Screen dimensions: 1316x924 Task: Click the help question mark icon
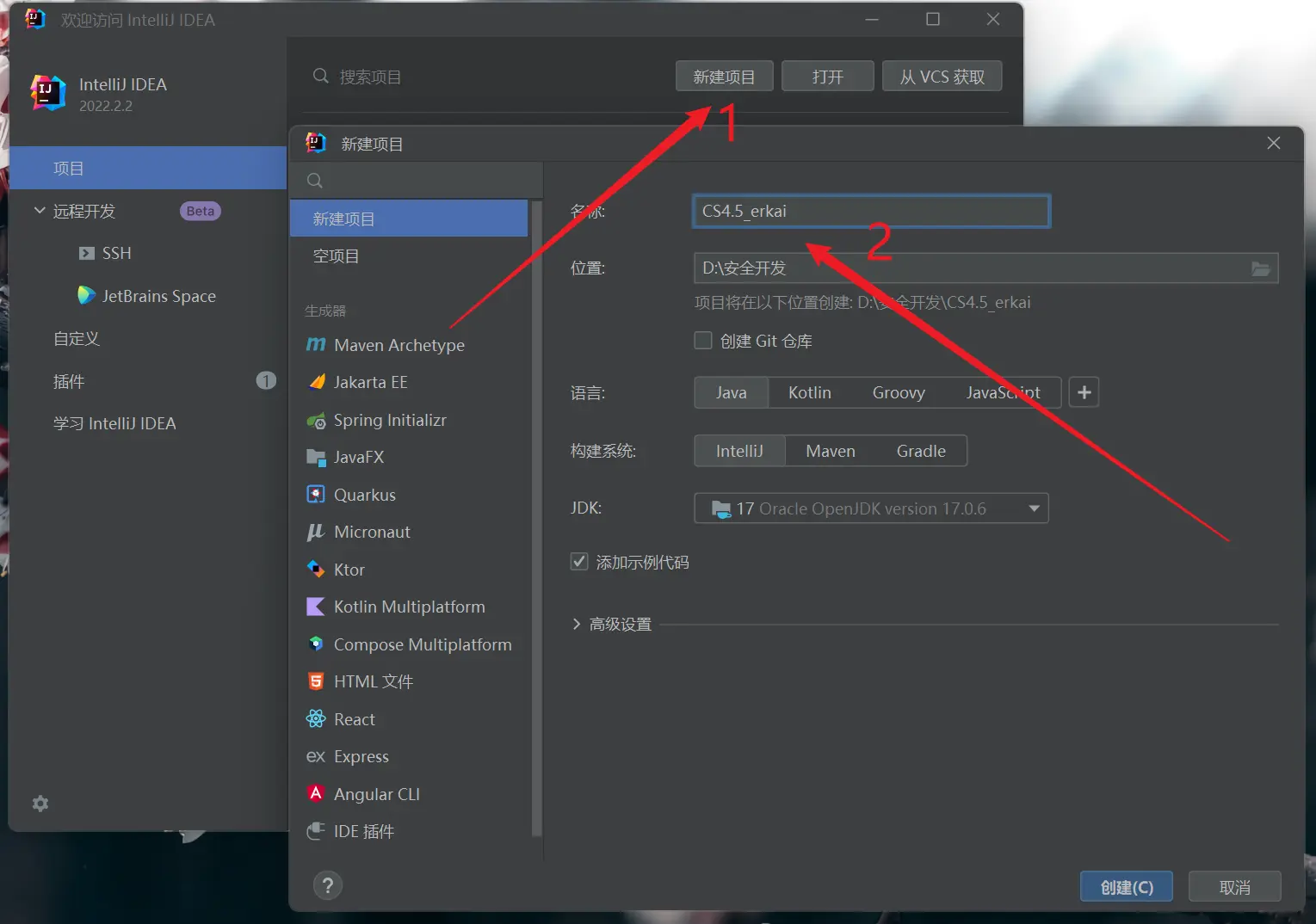(328, 885)
